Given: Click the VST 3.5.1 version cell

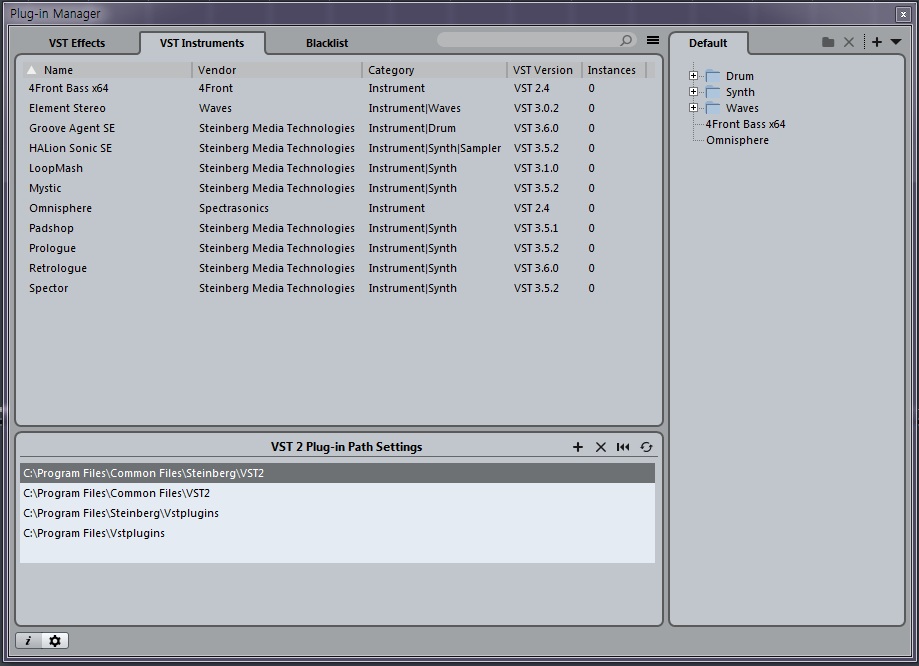Looking at the screenshot, I should [536, 228].
